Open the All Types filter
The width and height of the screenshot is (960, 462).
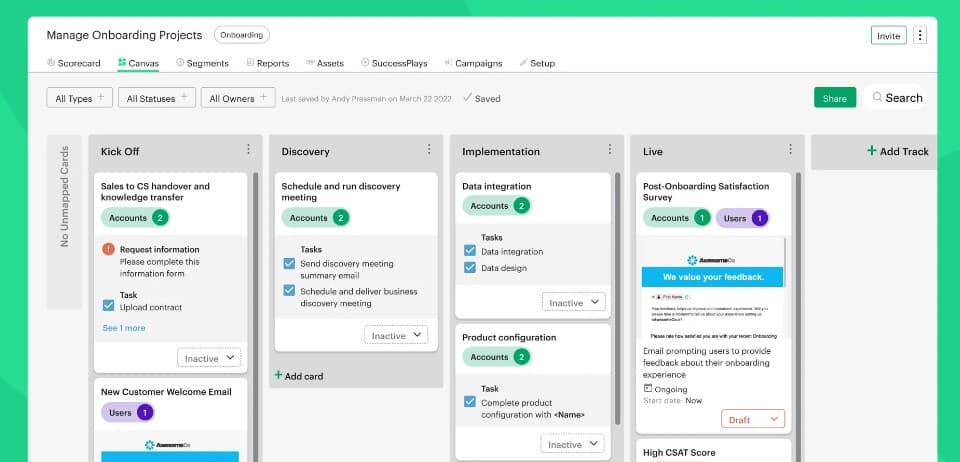(x=80, y=98)
